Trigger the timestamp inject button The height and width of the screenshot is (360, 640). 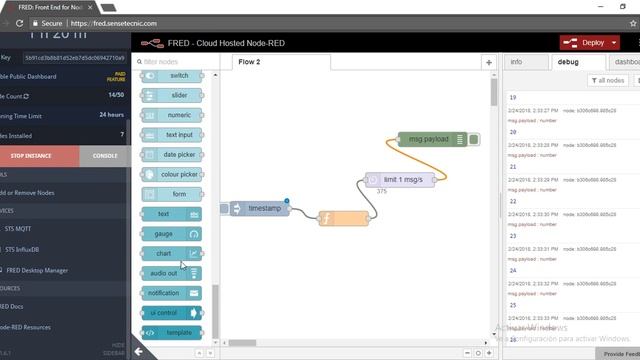pyautogui.click(x=224, y=209)
